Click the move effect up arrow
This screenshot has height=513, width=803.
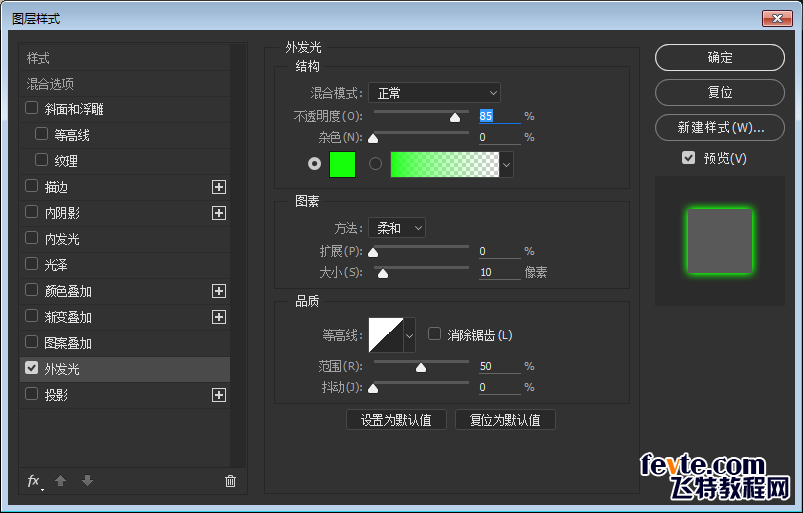click(60, 481)
